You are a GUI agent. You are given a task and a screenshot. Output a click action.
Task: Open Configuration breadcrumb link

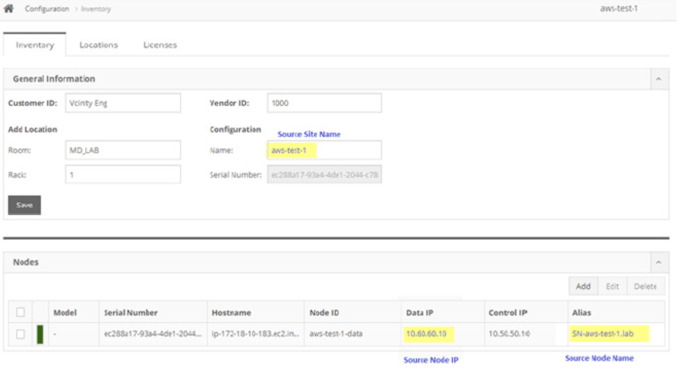coord(47,9)
